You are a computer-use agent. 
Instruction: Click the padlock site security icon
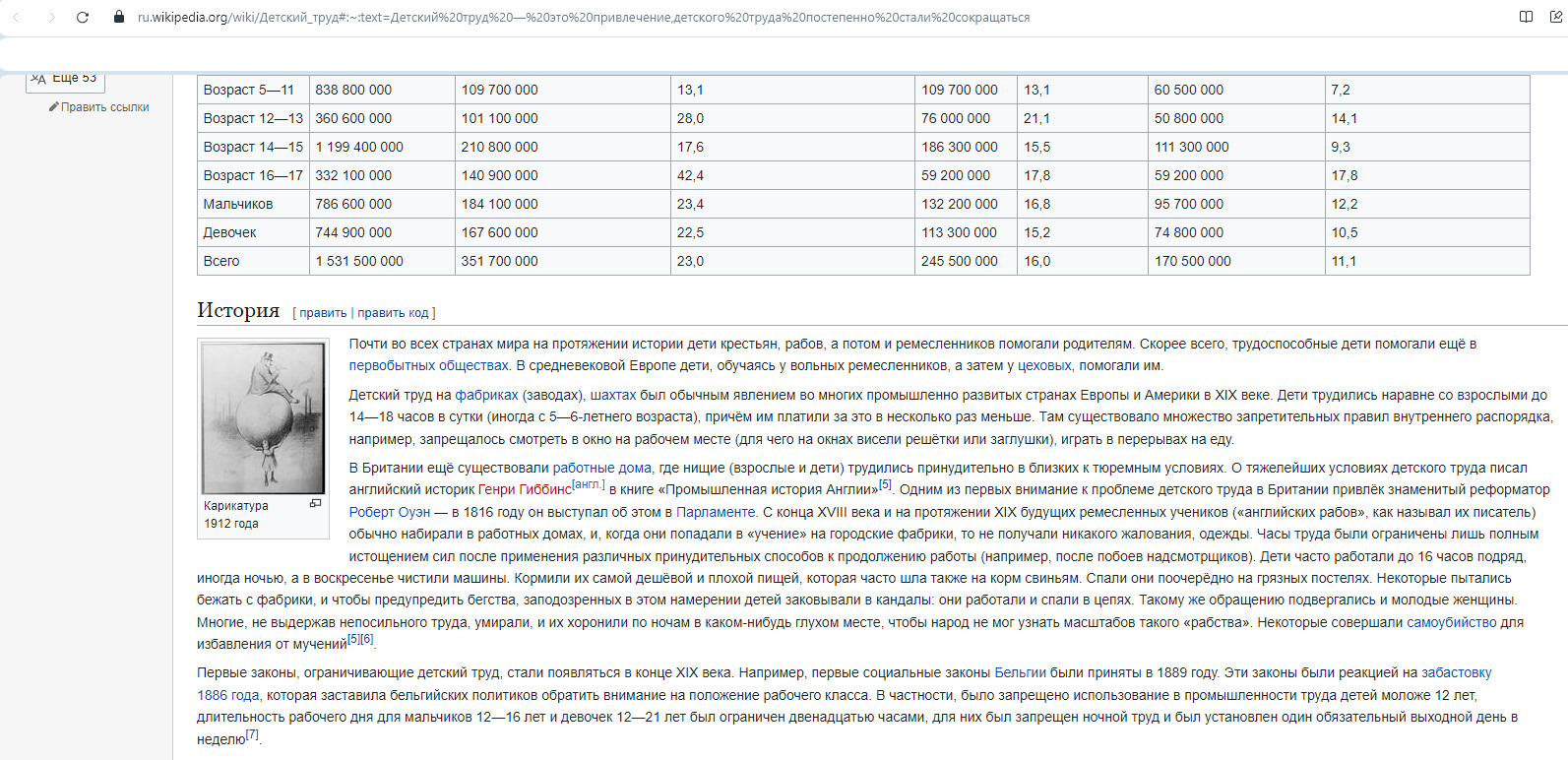119,17
